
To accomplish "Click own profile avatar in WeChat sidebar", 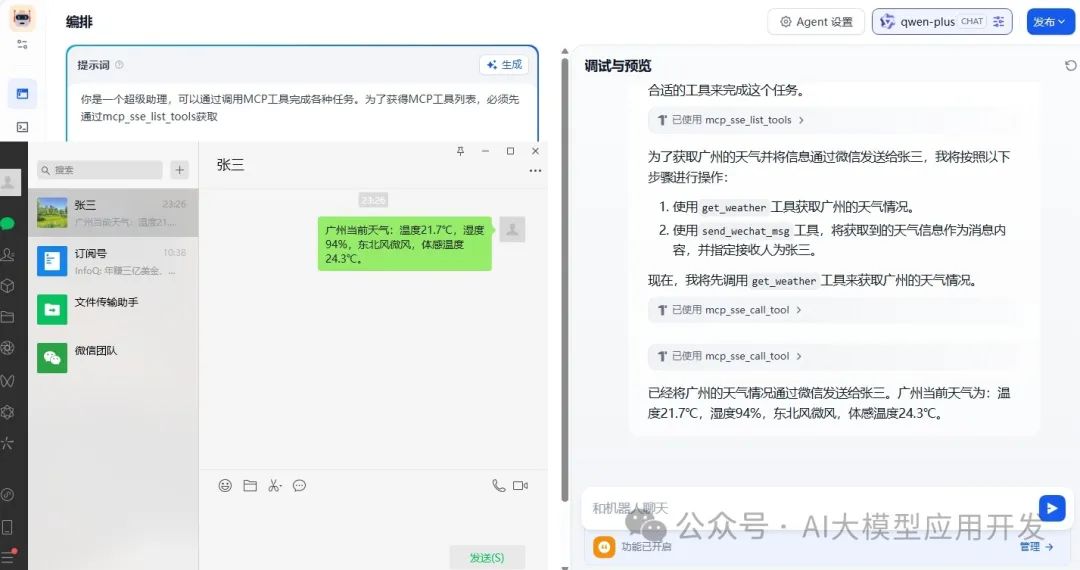I will (9, 182).
